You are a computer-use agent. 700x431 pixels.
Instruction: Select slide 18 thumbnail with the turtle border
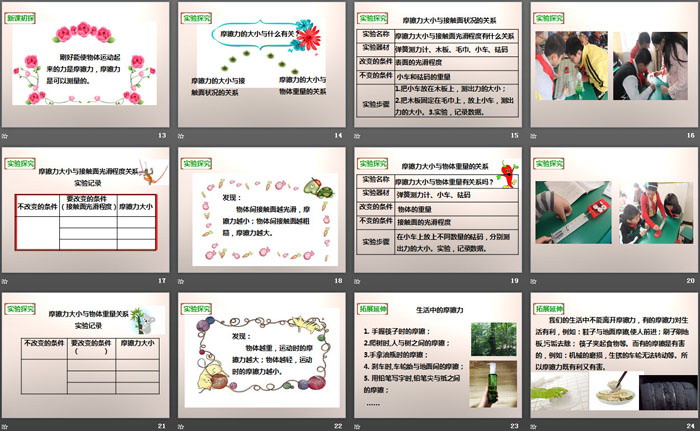point(262,210)
